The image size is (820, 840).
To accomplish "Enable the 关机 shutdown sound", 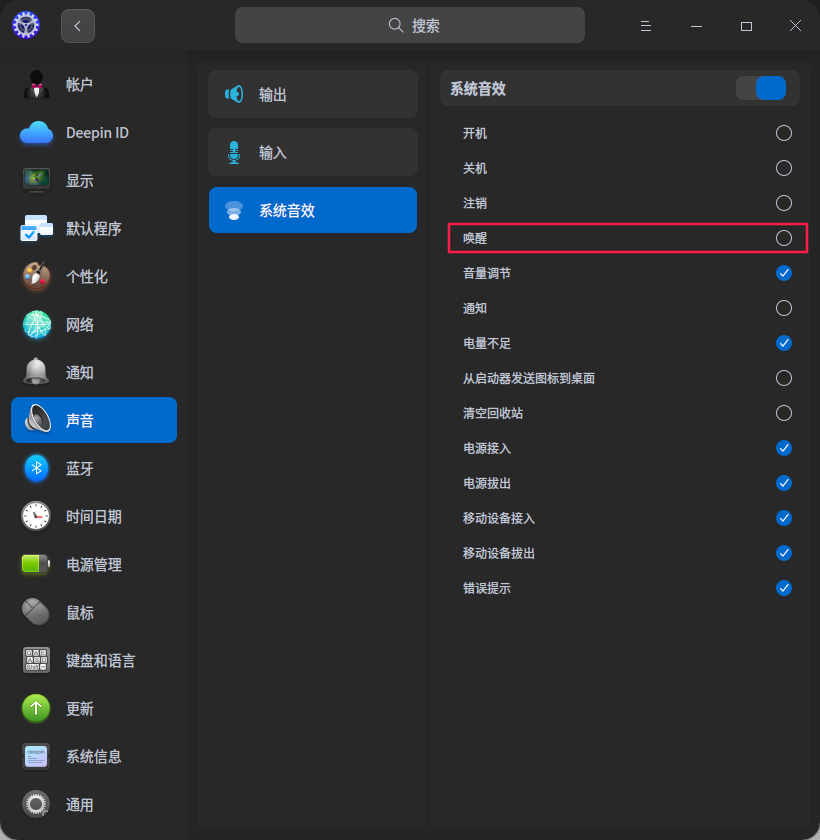I will point(784,168).
